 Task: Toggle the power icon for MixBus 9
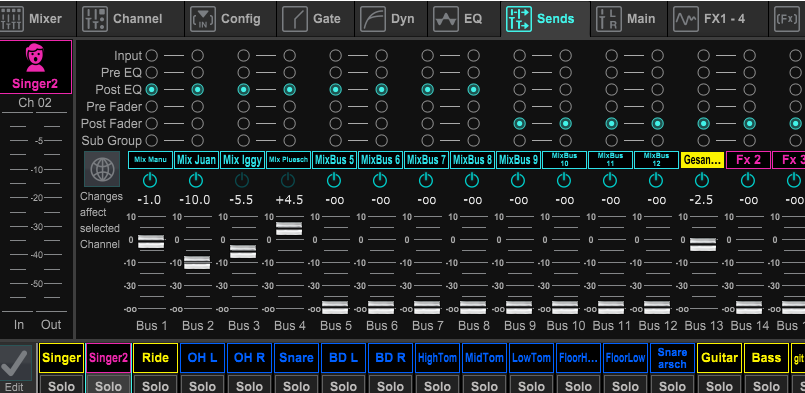(518, 180)
